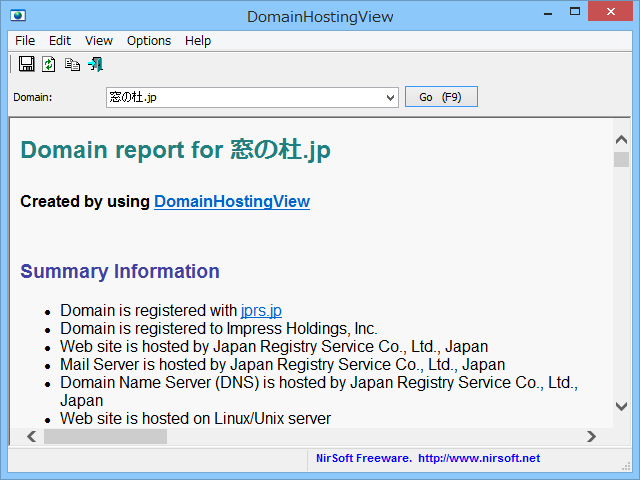Click the horizontal scrollbar right arrow
Image resolution: width=640 pixels, height=480 pixels.
(x=591, y=436)
